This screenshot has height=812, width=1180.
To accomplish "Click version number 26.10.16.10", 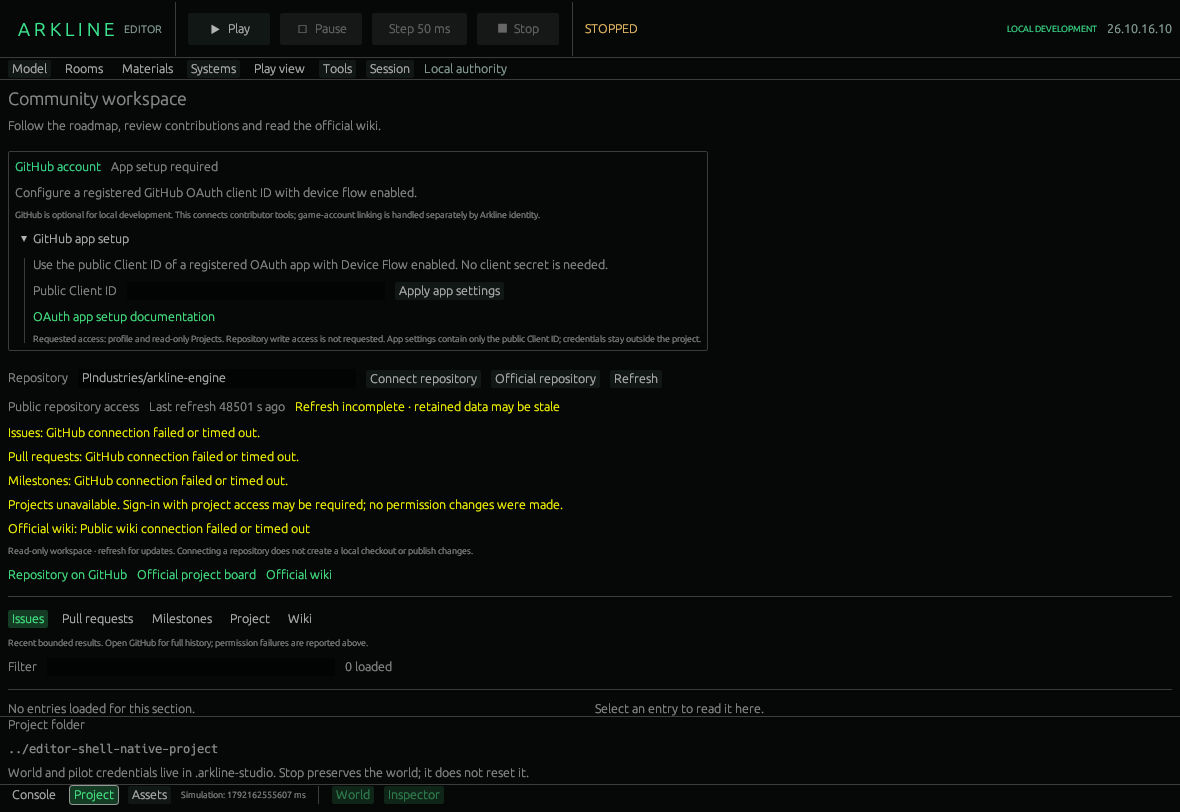I will click(x=1139, y=29).
